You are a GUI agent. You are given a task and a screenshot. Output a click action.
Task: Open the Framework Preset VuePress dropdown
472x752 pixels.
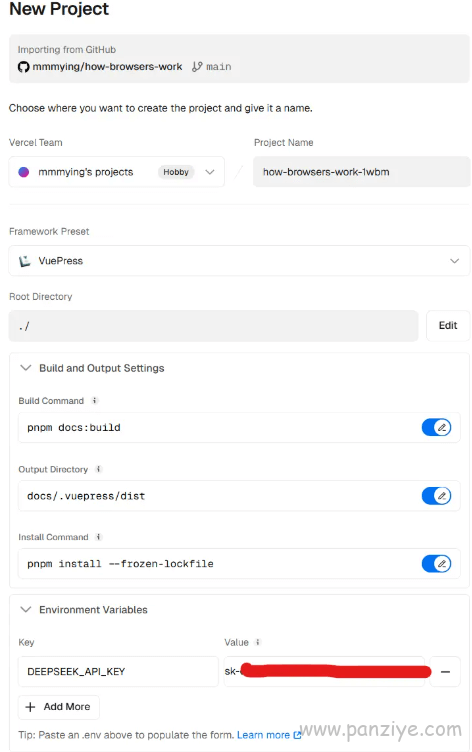(239, 261)
